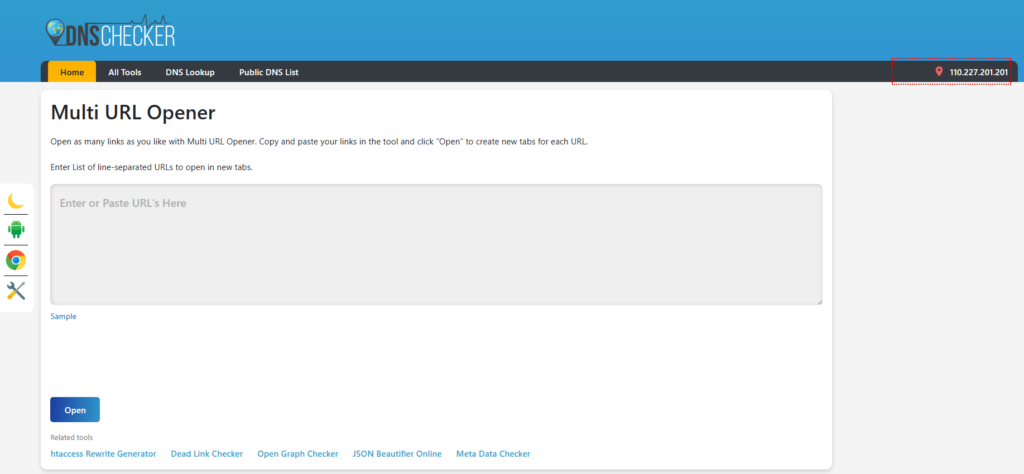The image size is (1024, 474).
Task: Grab the textarea resize handle corner
Action: click(x=818, y=301)
